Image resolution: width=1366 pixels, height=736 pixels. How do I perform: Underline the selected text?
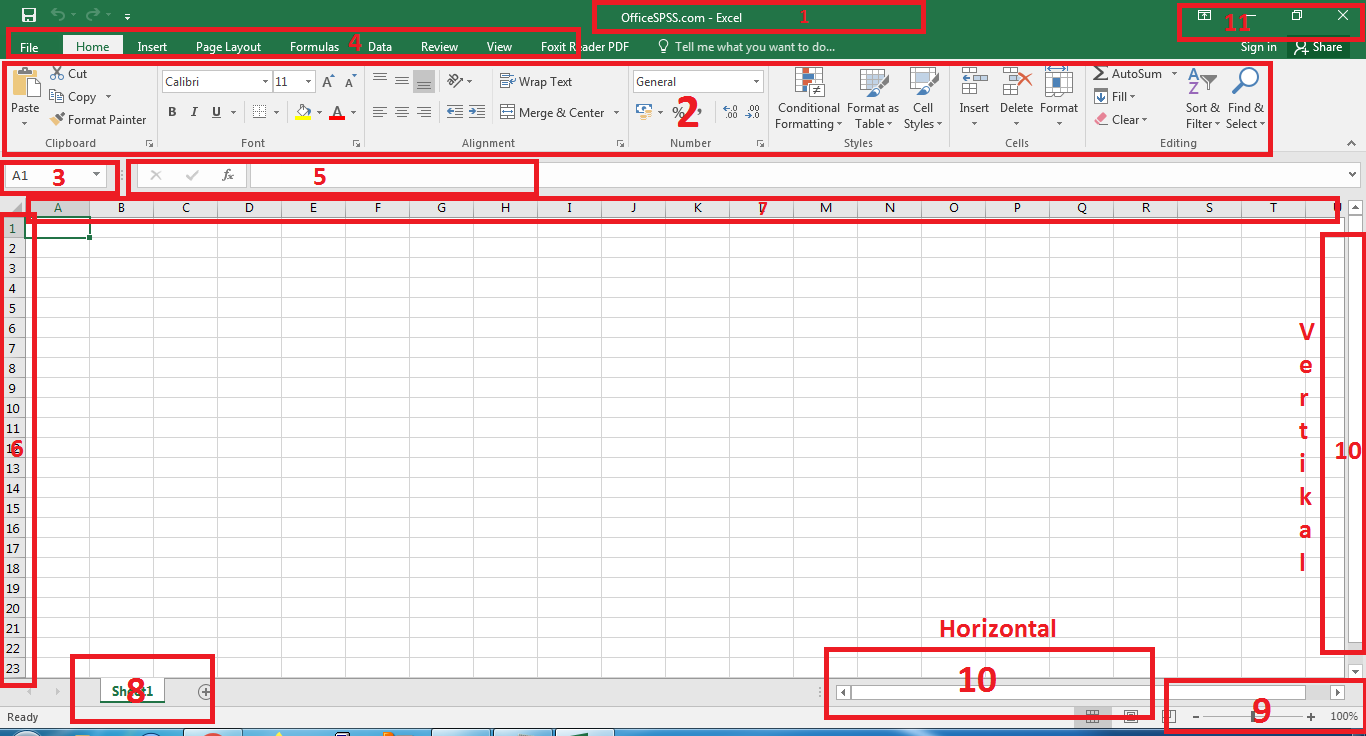(x=216, y=112)
